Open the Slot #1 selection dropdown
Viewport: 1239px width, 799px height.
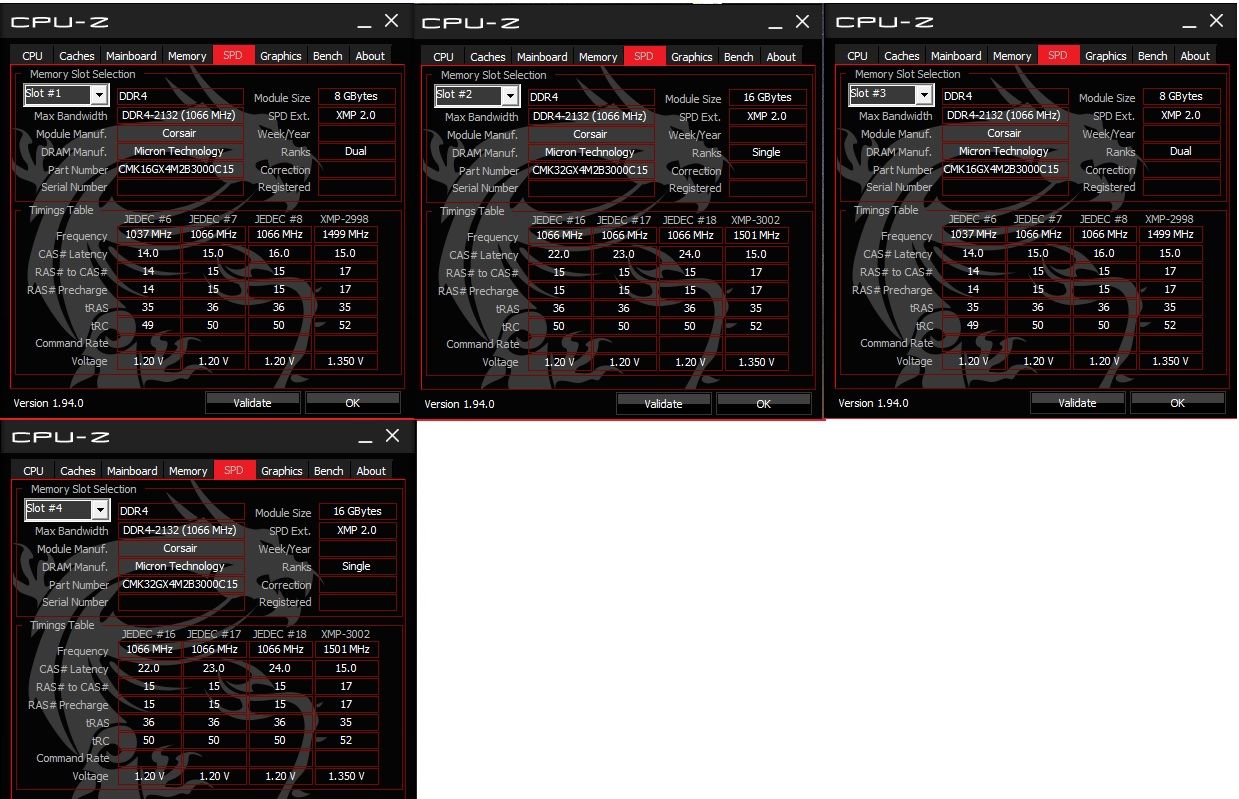click(66, 95)
